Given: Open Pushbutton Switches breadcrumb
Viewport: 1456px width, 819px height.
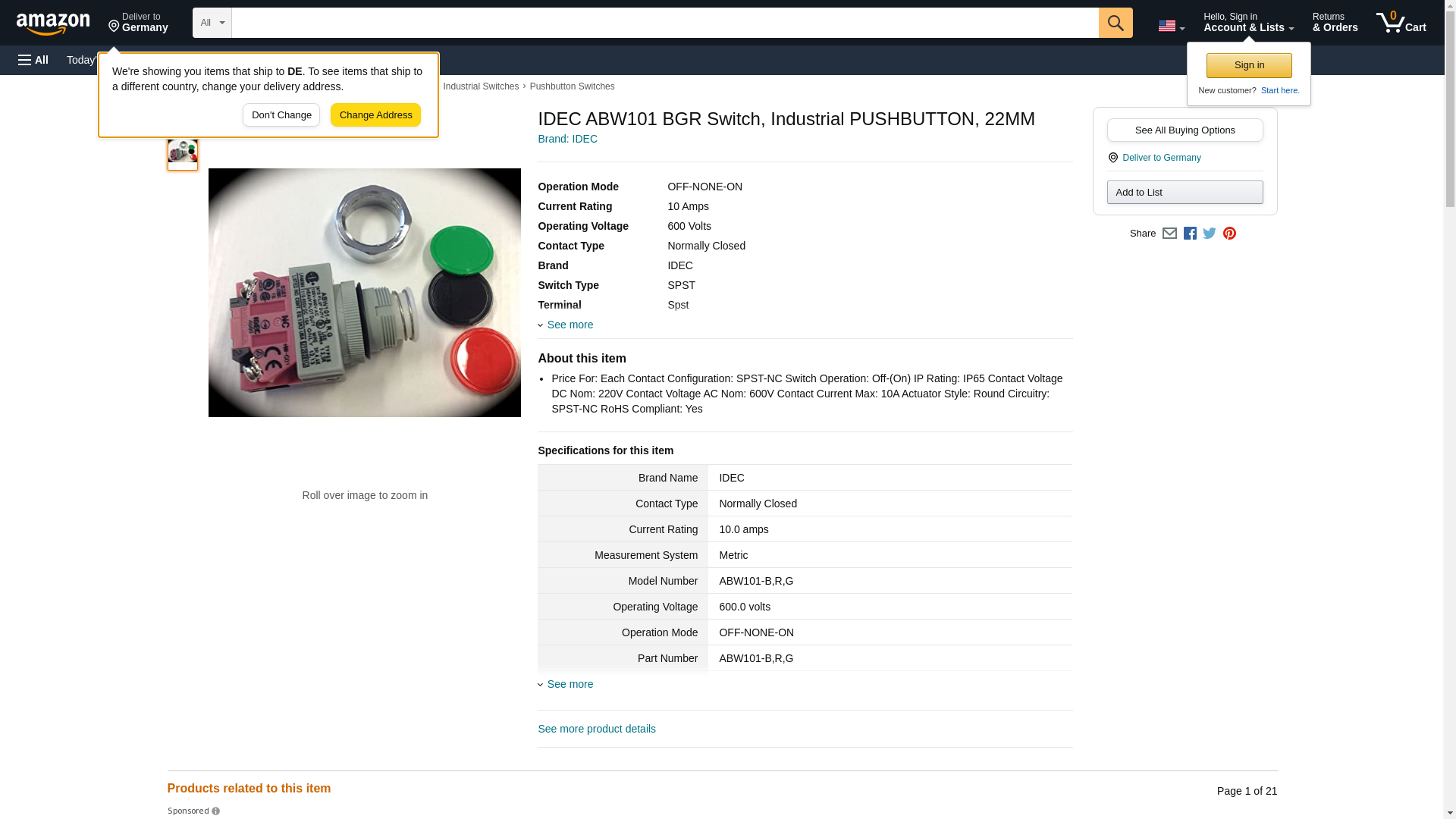Looking at the screenshot, I should tap(572, 86).
